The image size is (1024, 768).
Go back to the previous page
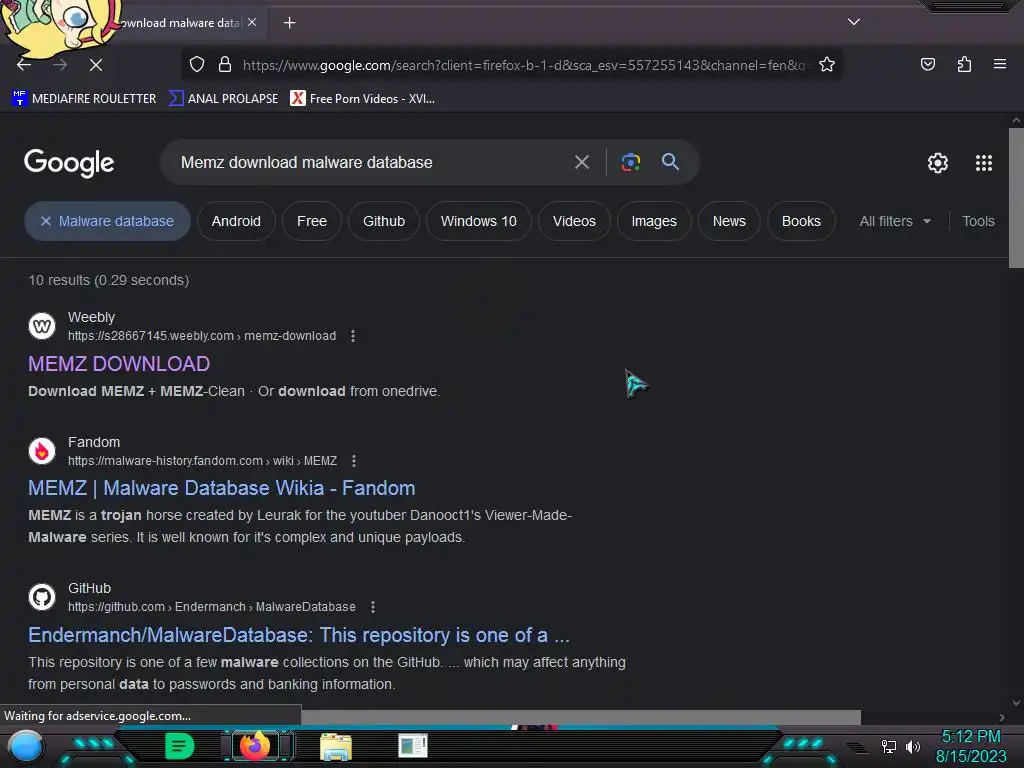(24, 65)
